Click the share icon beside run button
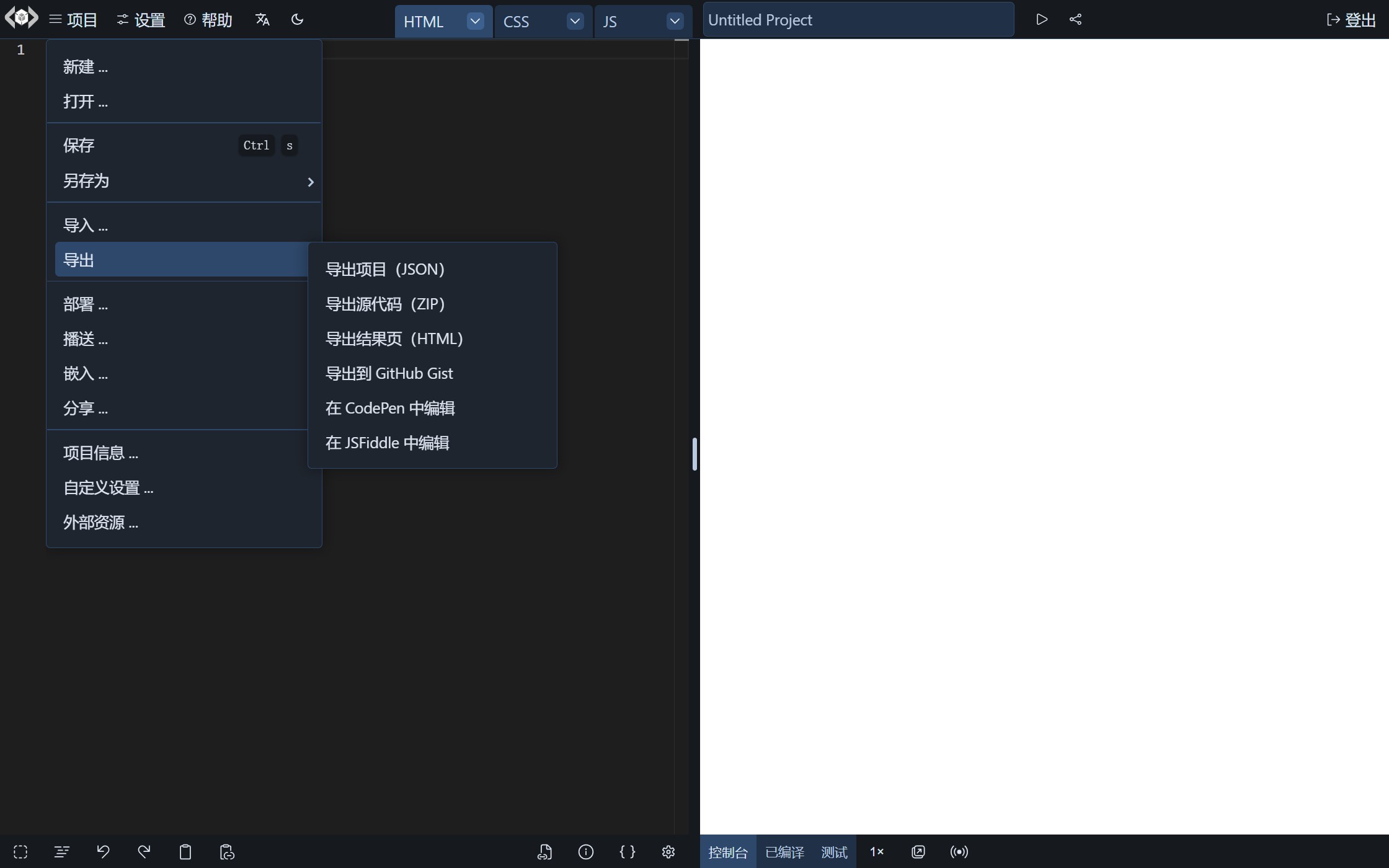 coord(1076,19)
